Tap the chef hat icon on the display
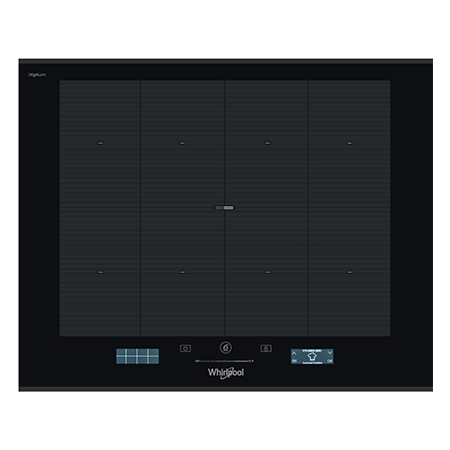This screenshot has height=450, width=450. click(312, 356)
